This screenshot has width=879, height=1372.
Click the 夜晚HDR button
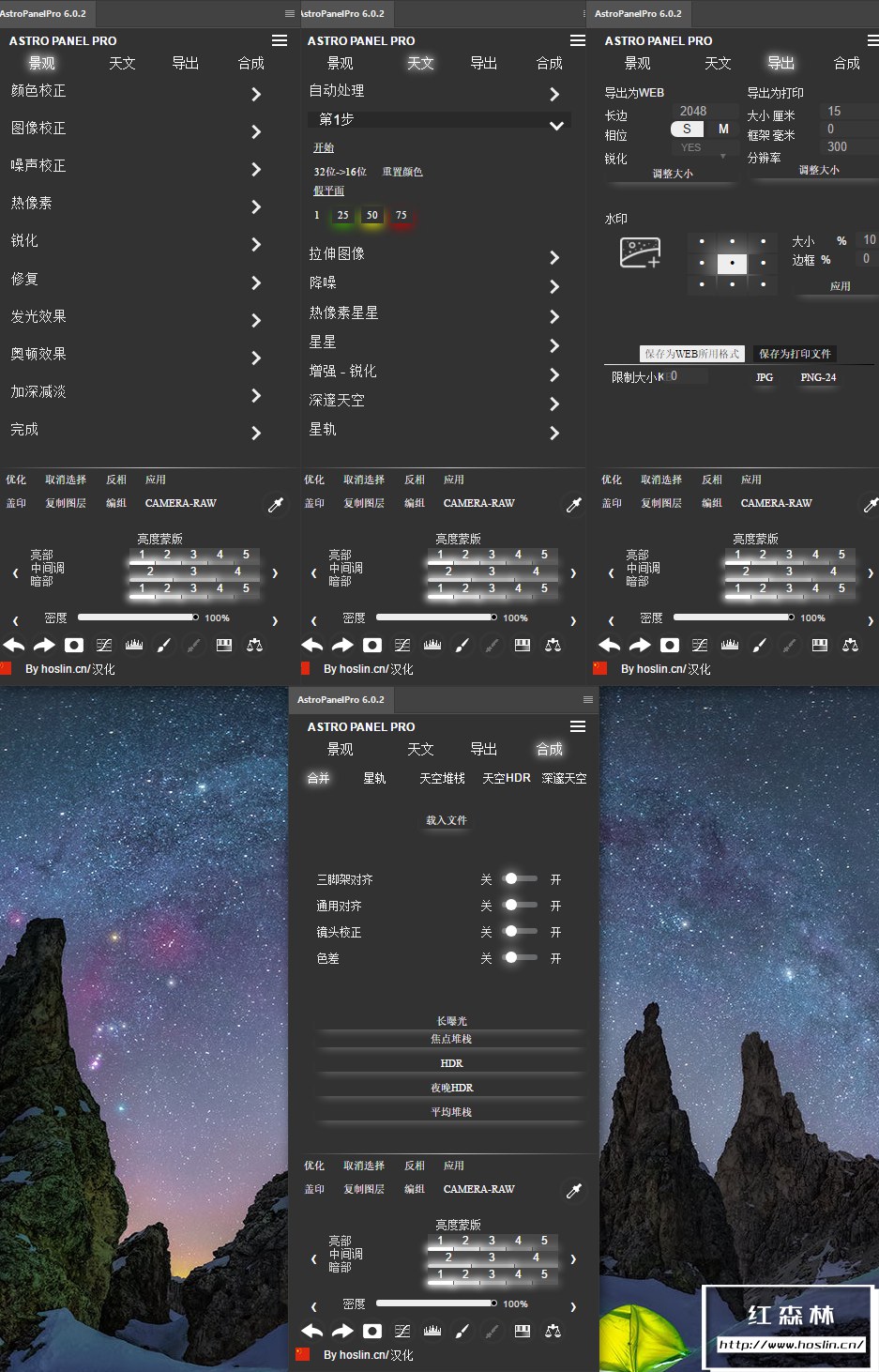(451, 1088)
